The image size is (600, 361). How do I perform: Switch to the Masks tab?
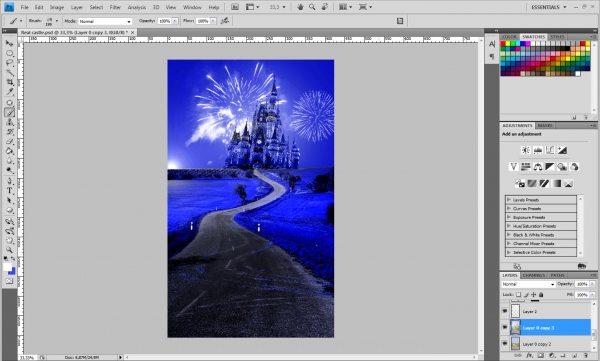pos(545,126)
